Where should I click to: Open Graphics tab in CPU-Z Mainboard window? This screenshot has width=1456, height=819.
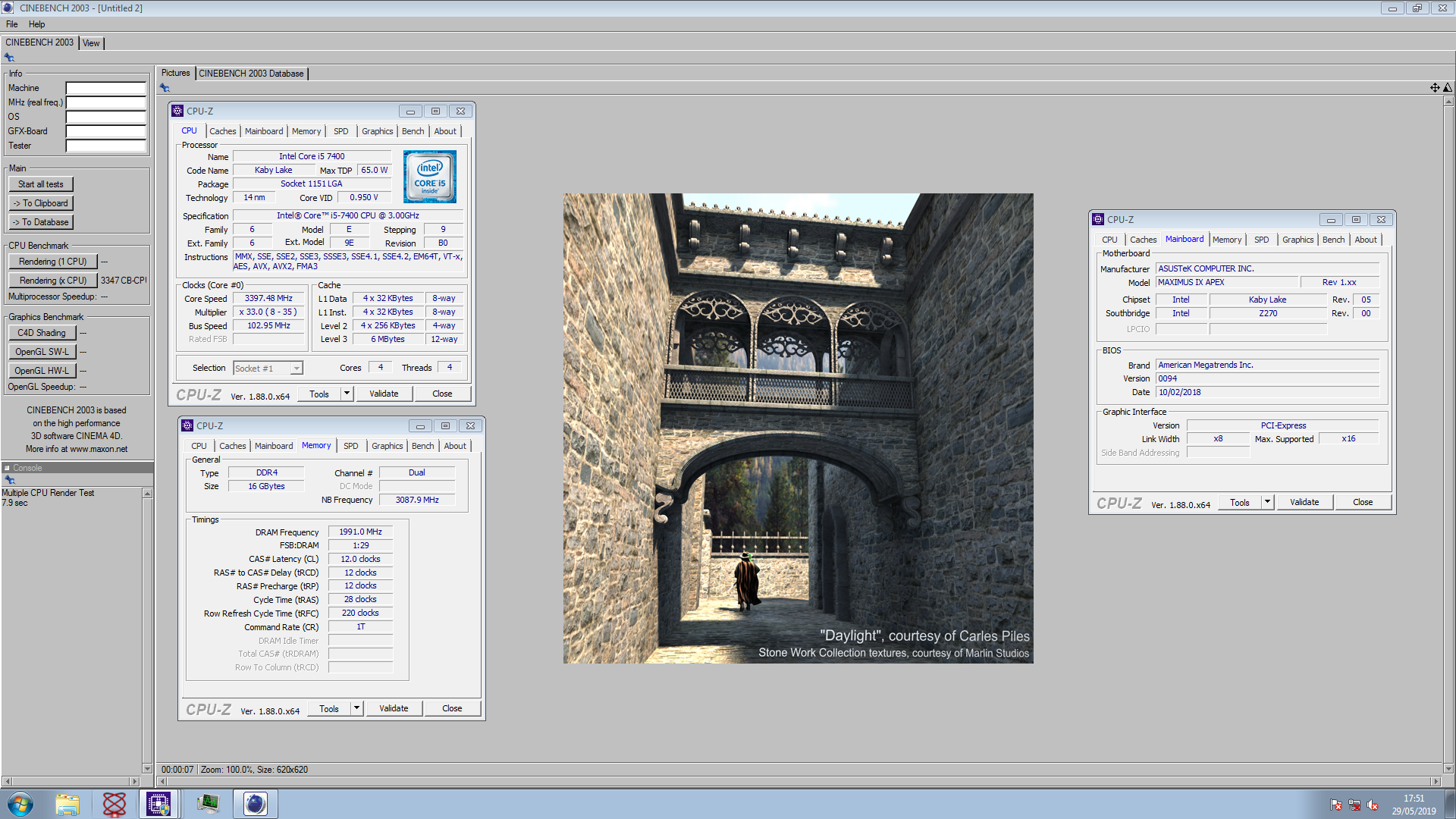pos(1298,240)
